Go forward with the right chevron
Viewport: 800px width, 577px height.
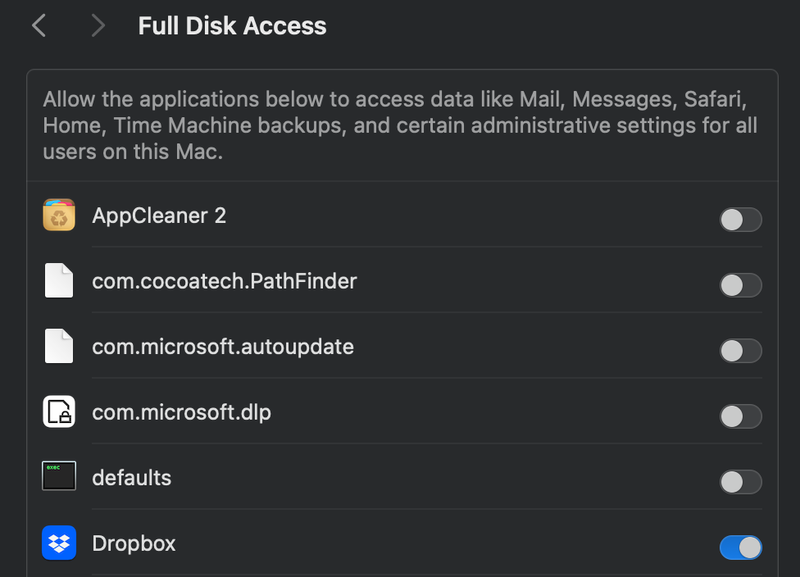(97, 26)
